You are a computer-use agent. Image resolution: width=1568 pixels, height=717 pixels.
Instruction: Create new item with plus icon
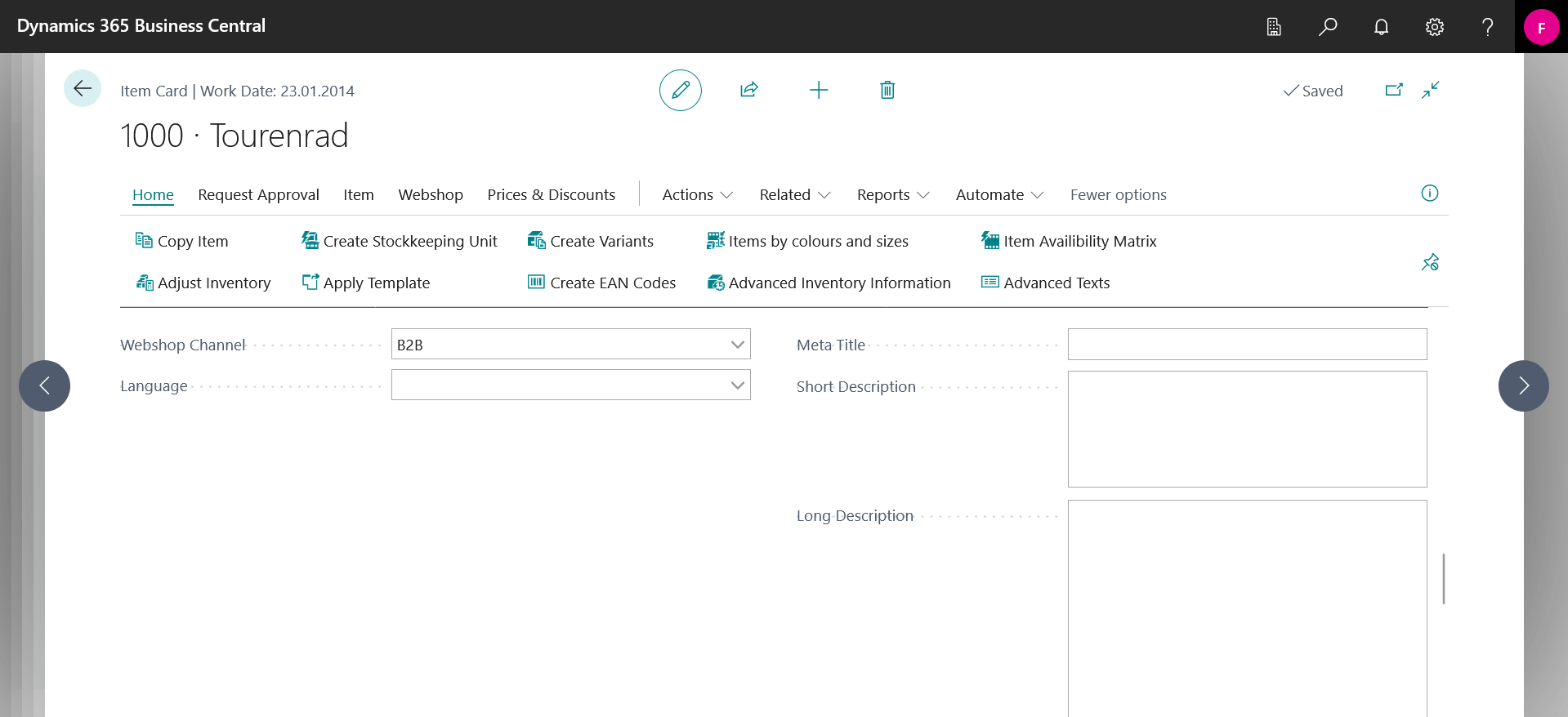click(x=819, y=90)
